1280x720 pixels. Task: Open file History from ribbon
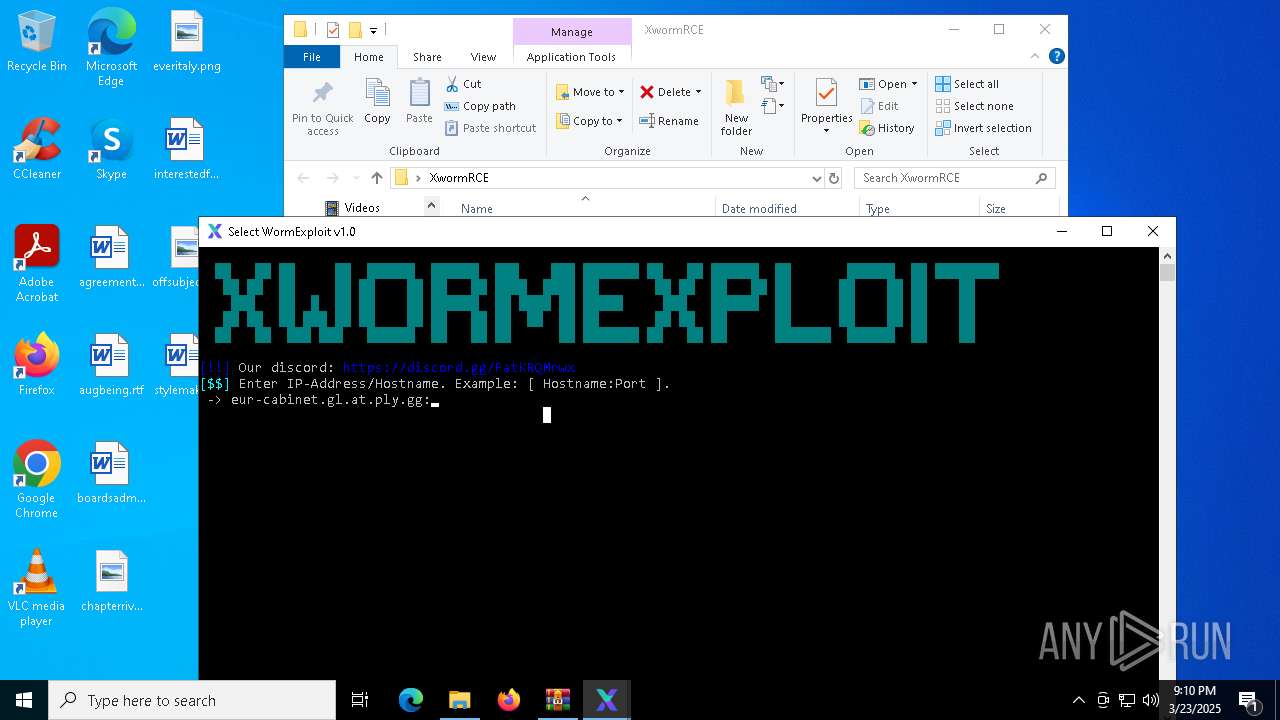[x=887, y=128]
